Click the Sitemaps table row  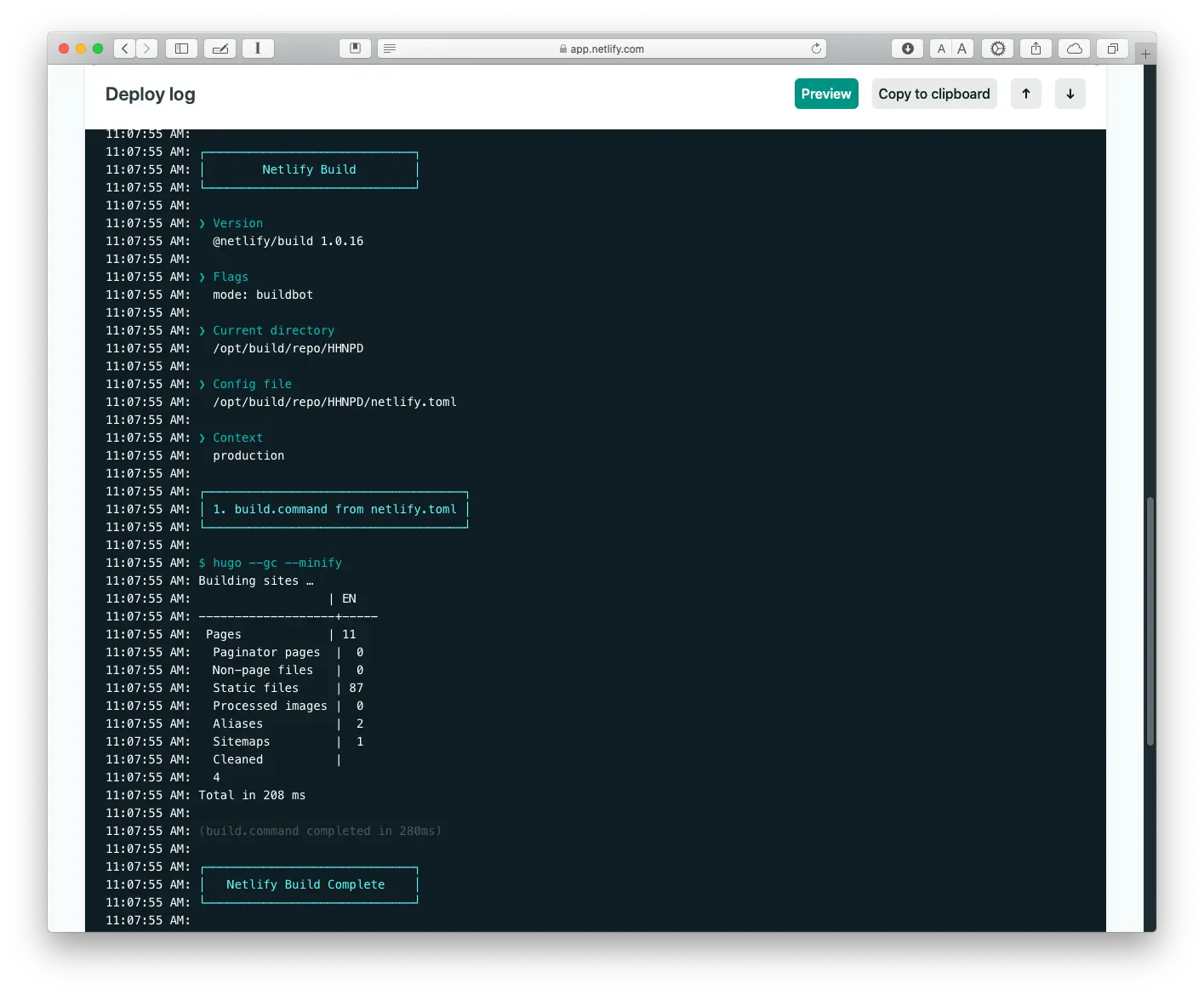point(288,741)
